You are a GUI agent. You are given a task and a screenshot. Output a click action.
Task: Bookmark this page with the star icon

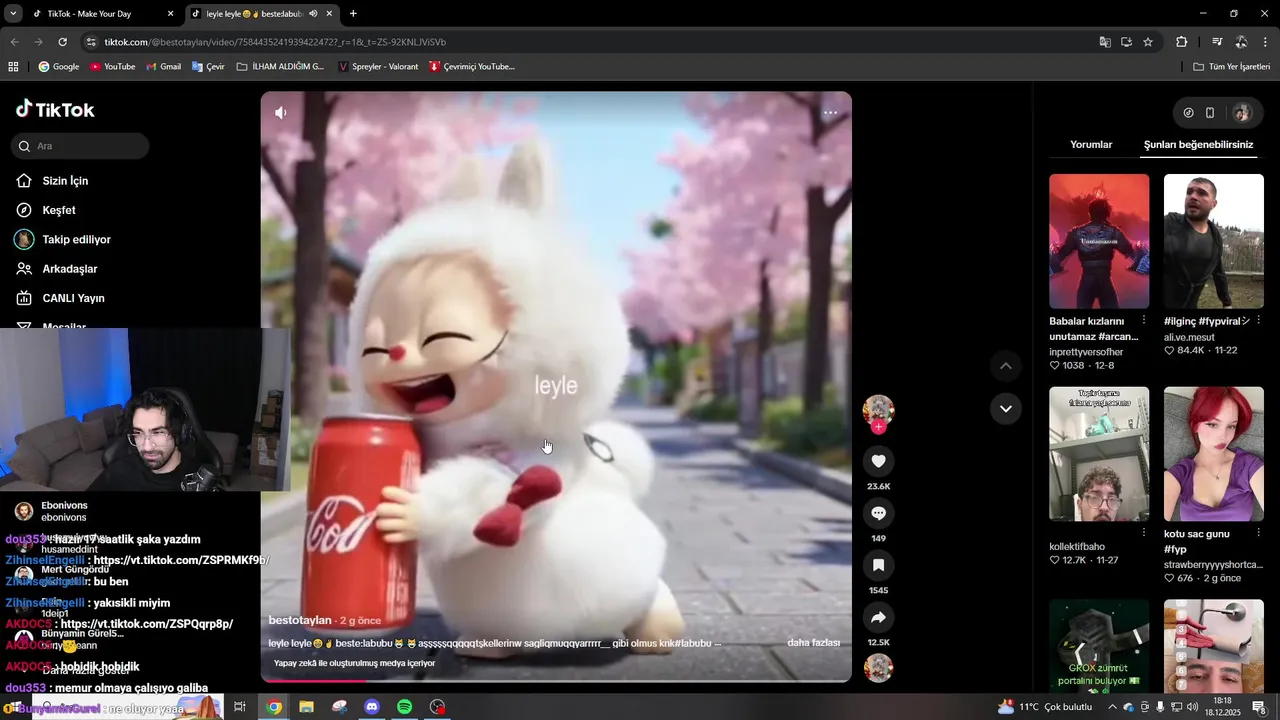1148,42
